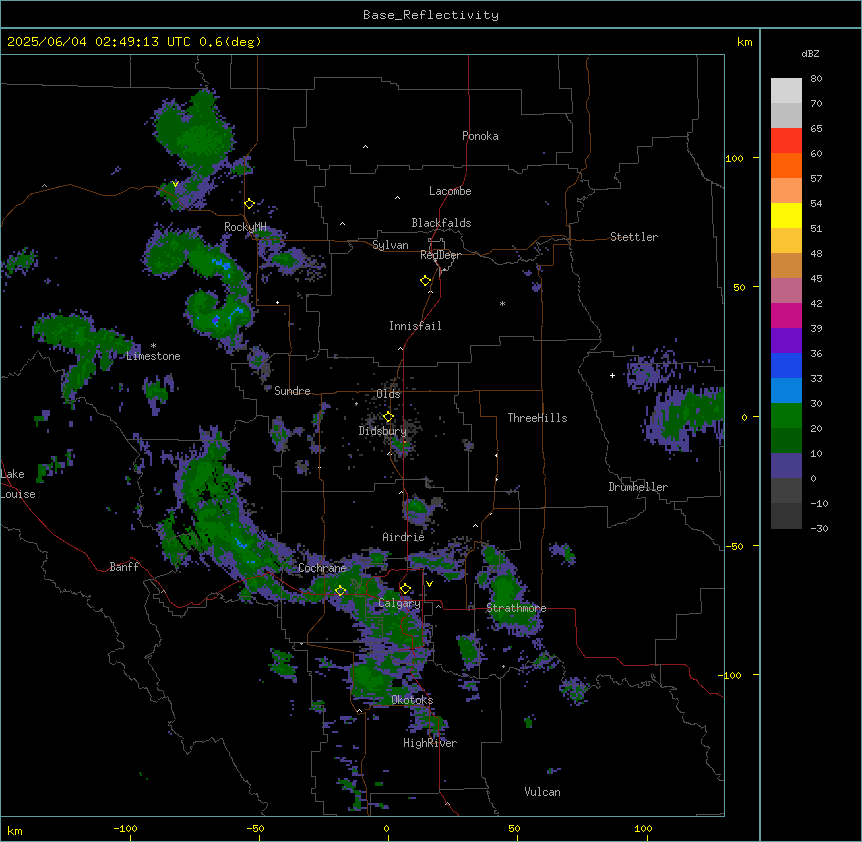Pick the indigo 0-10 dBZ swatch
Image resolution: width=862 pixels, height=842 pixels.
[786, 466]
